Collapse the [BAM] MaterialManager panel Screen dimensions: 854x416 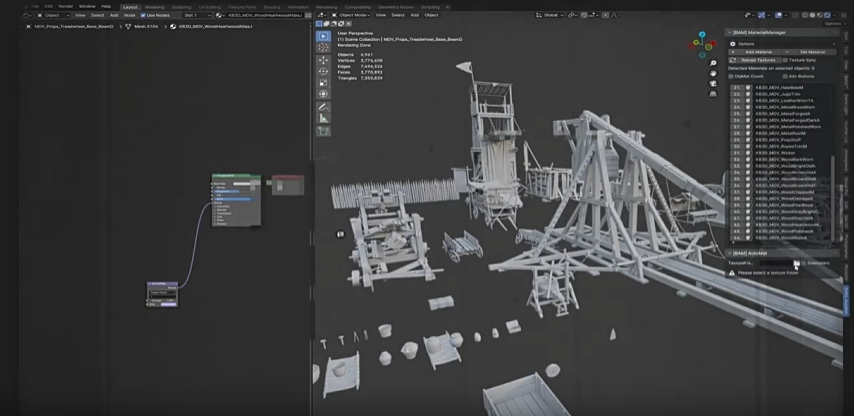tap(729, 32)
